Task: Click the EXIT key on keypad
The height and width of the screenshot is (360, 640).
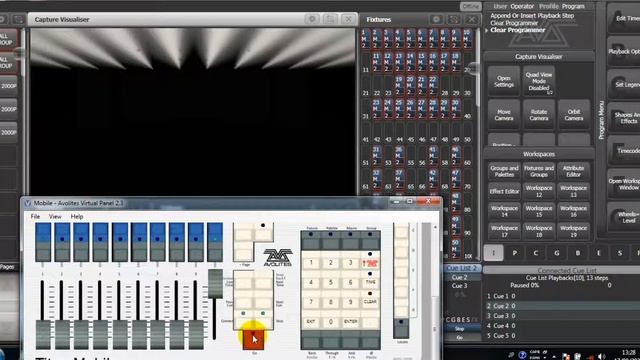Action: click(x=311, y=322)
